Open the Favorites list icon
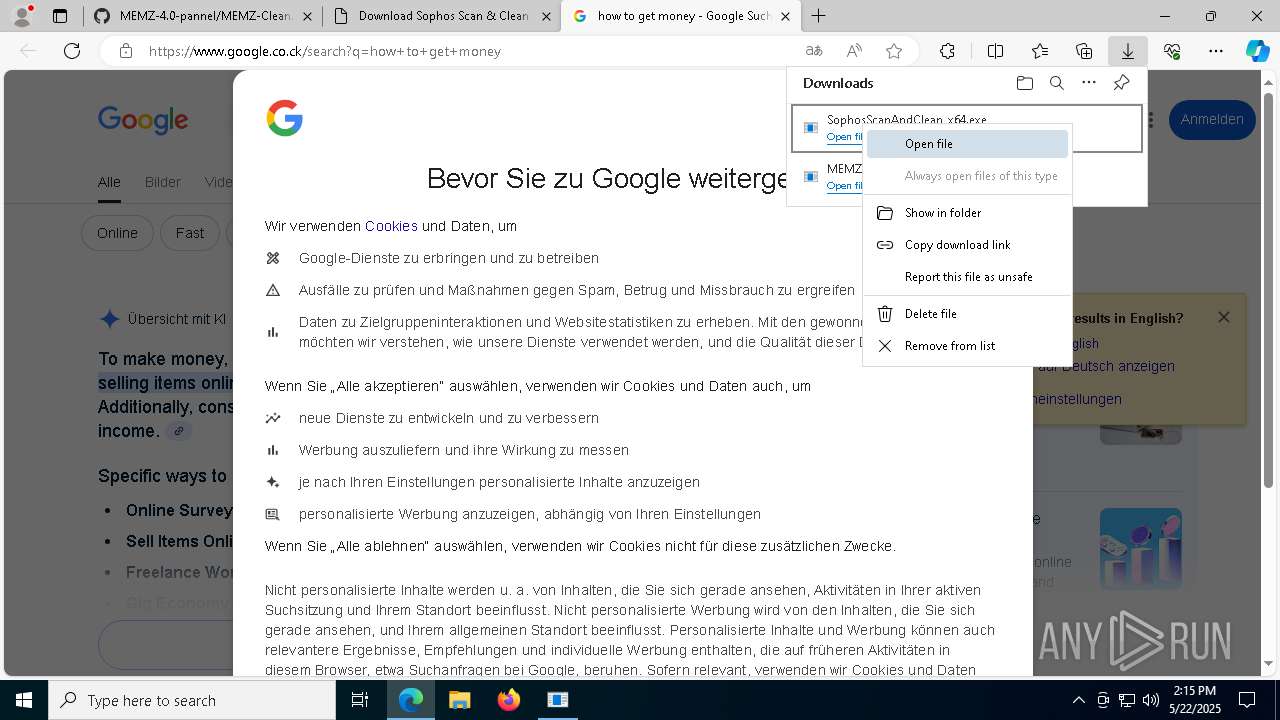The image size is (1280, 720). coord(1040,51)
